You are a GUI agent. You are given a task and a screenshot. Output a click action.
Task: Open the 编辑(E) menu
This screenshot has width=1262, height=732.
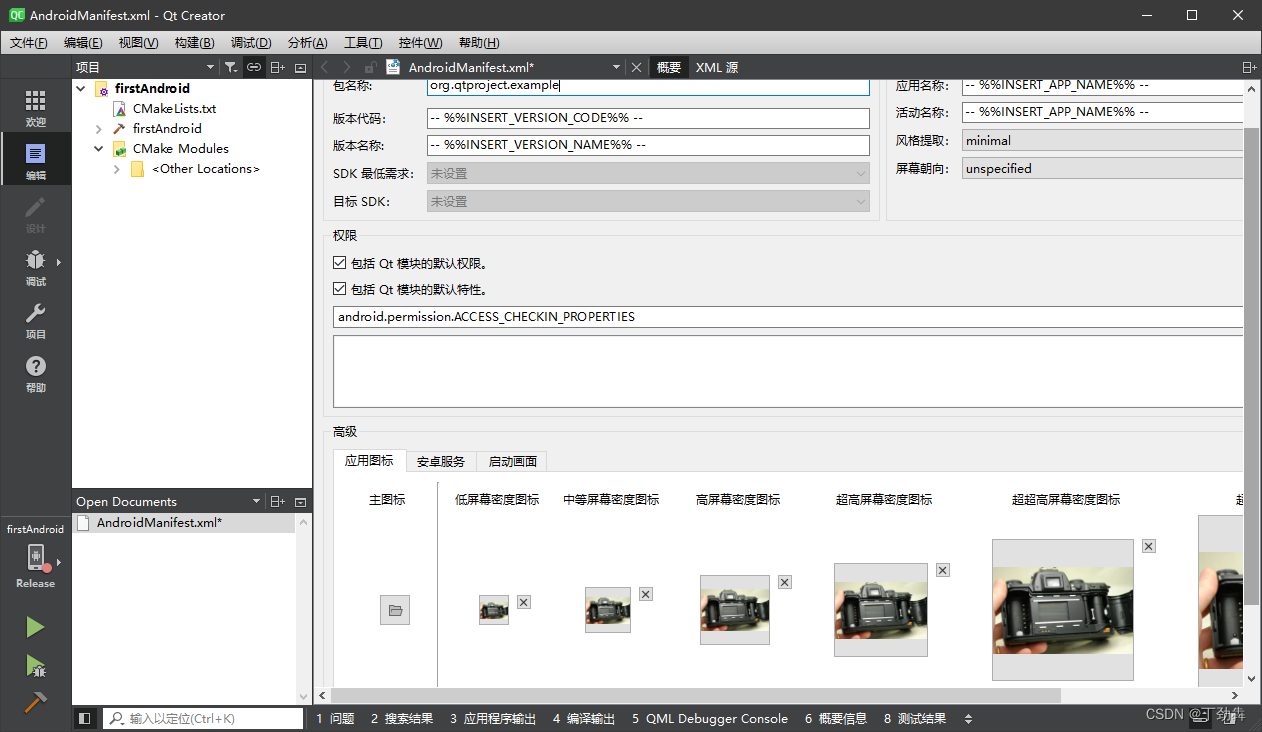tap(83, 42)
